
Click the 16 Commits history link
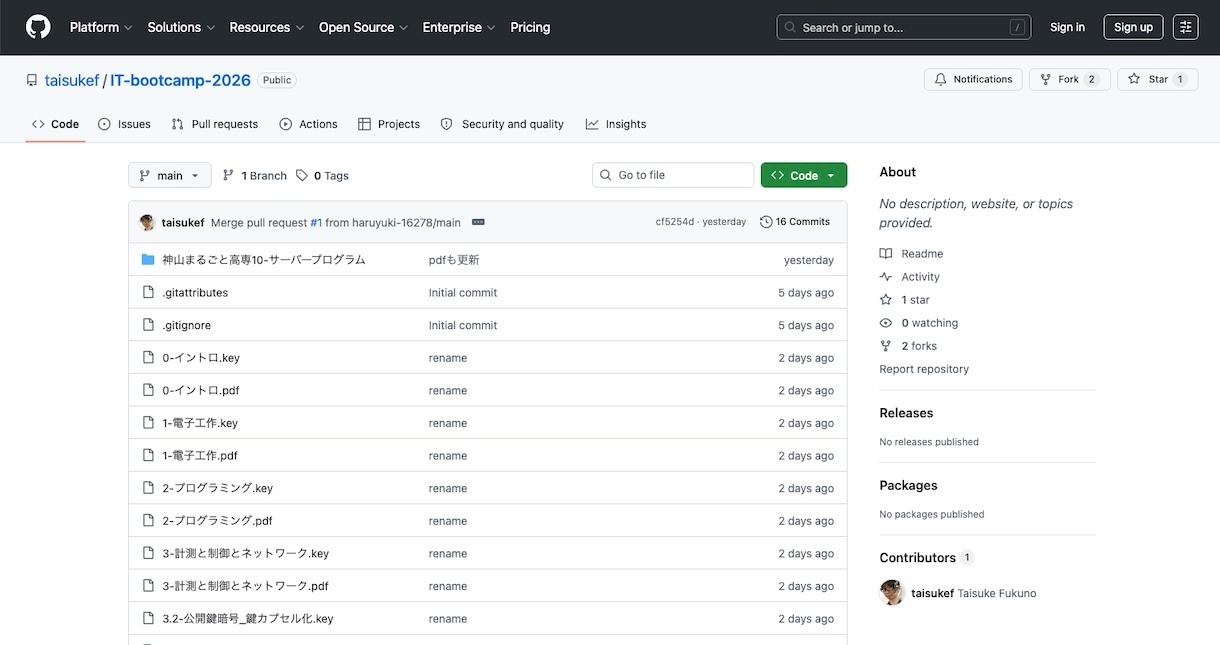point(795,222)
